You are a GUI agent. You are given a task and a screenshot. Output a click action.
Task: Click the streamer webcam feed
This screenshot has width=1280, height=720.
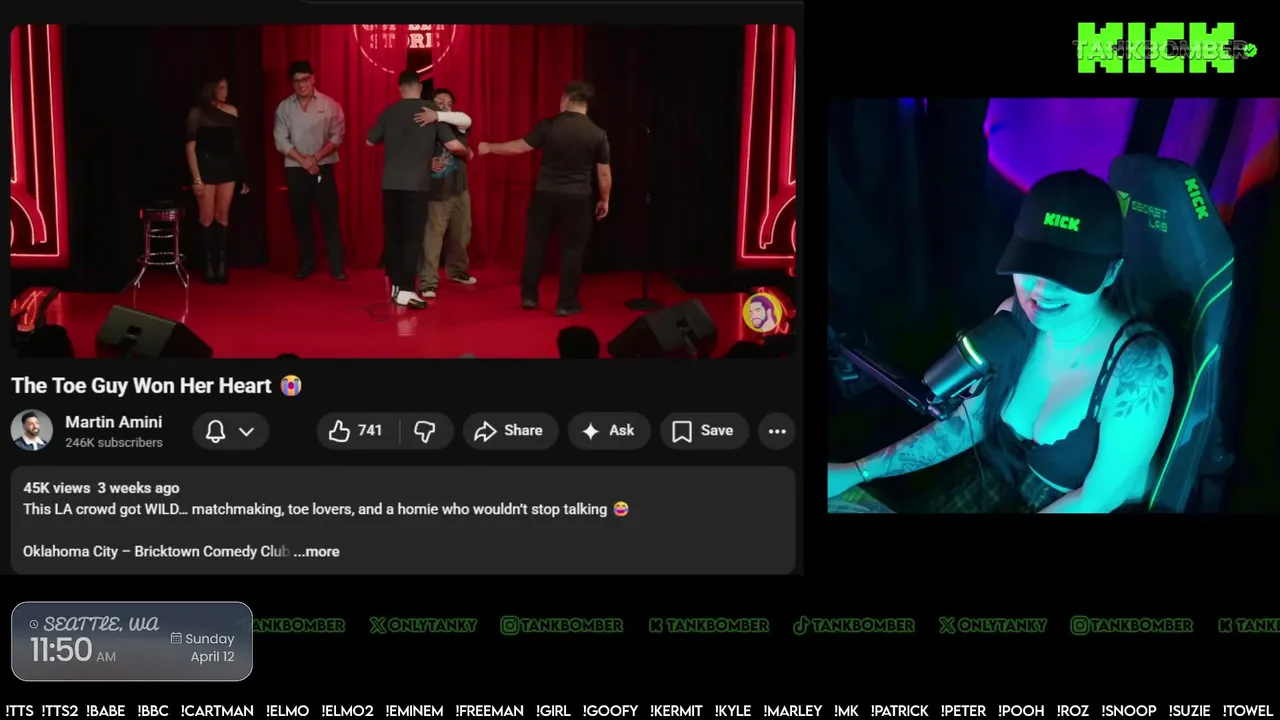coord(1053,305)
